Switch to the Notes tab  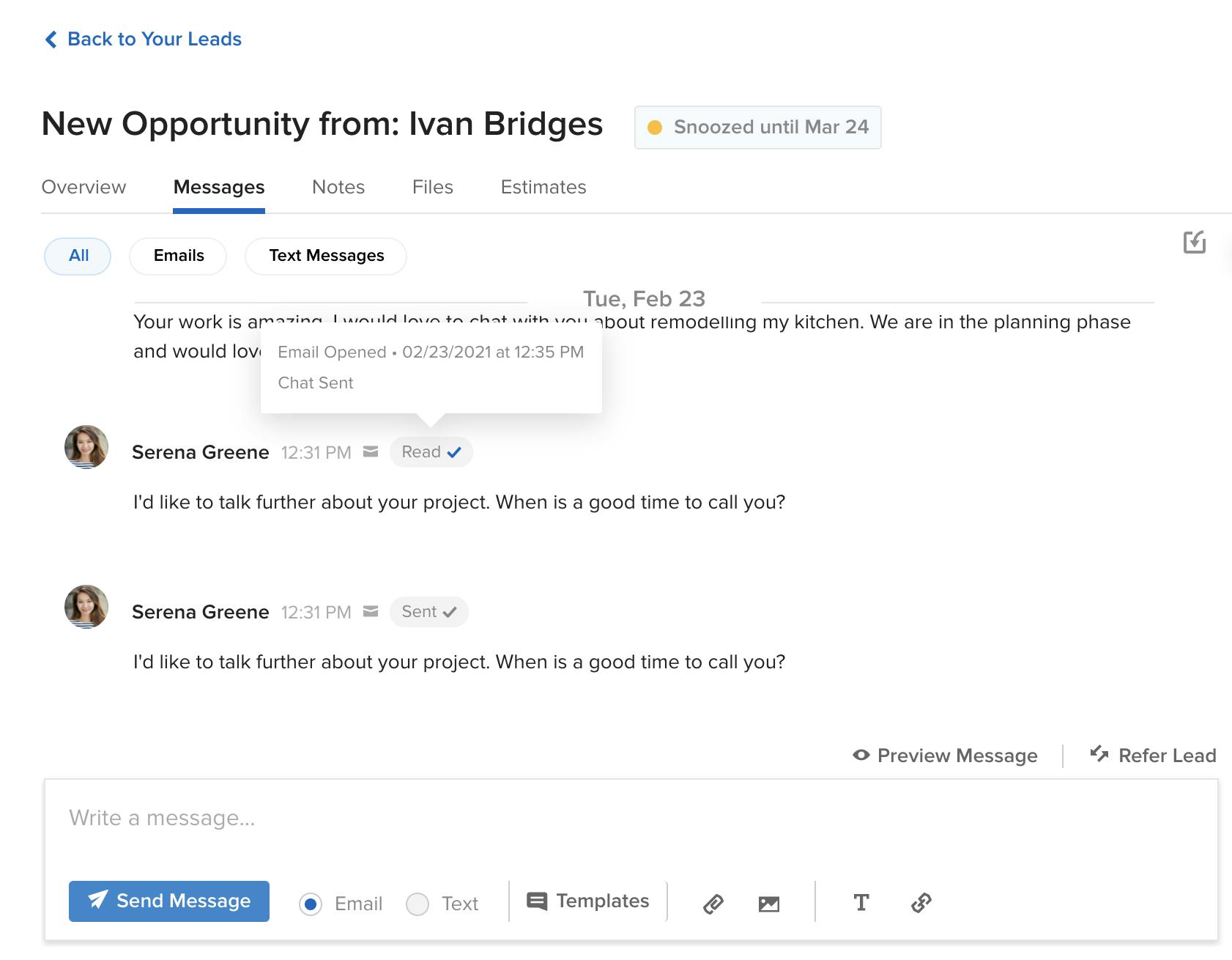pos(338,187)
